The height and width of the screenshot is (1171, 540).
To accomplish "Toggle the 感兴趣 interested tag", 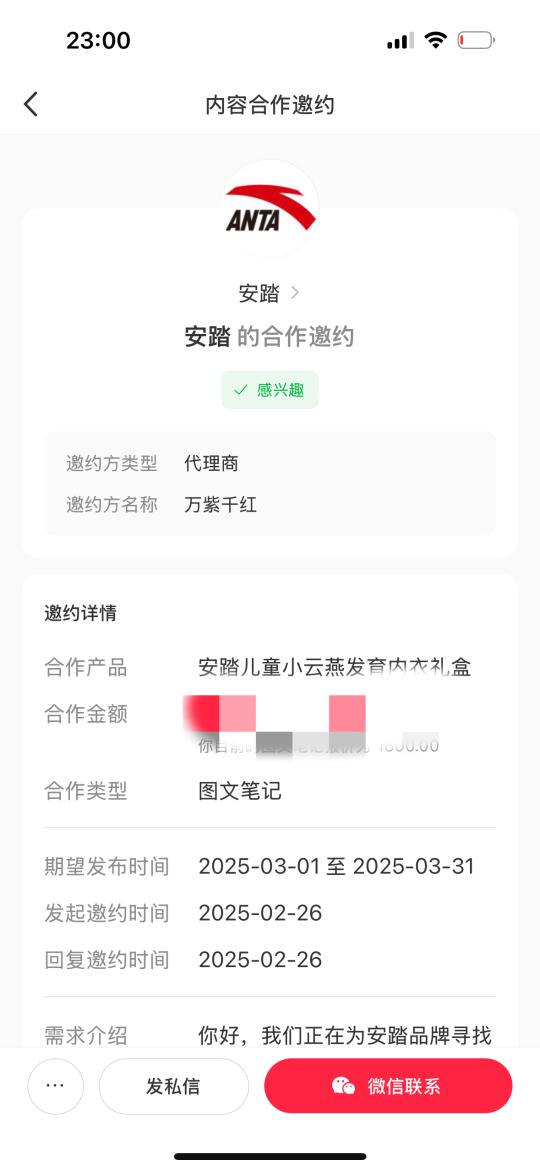I will pos(270,390).
